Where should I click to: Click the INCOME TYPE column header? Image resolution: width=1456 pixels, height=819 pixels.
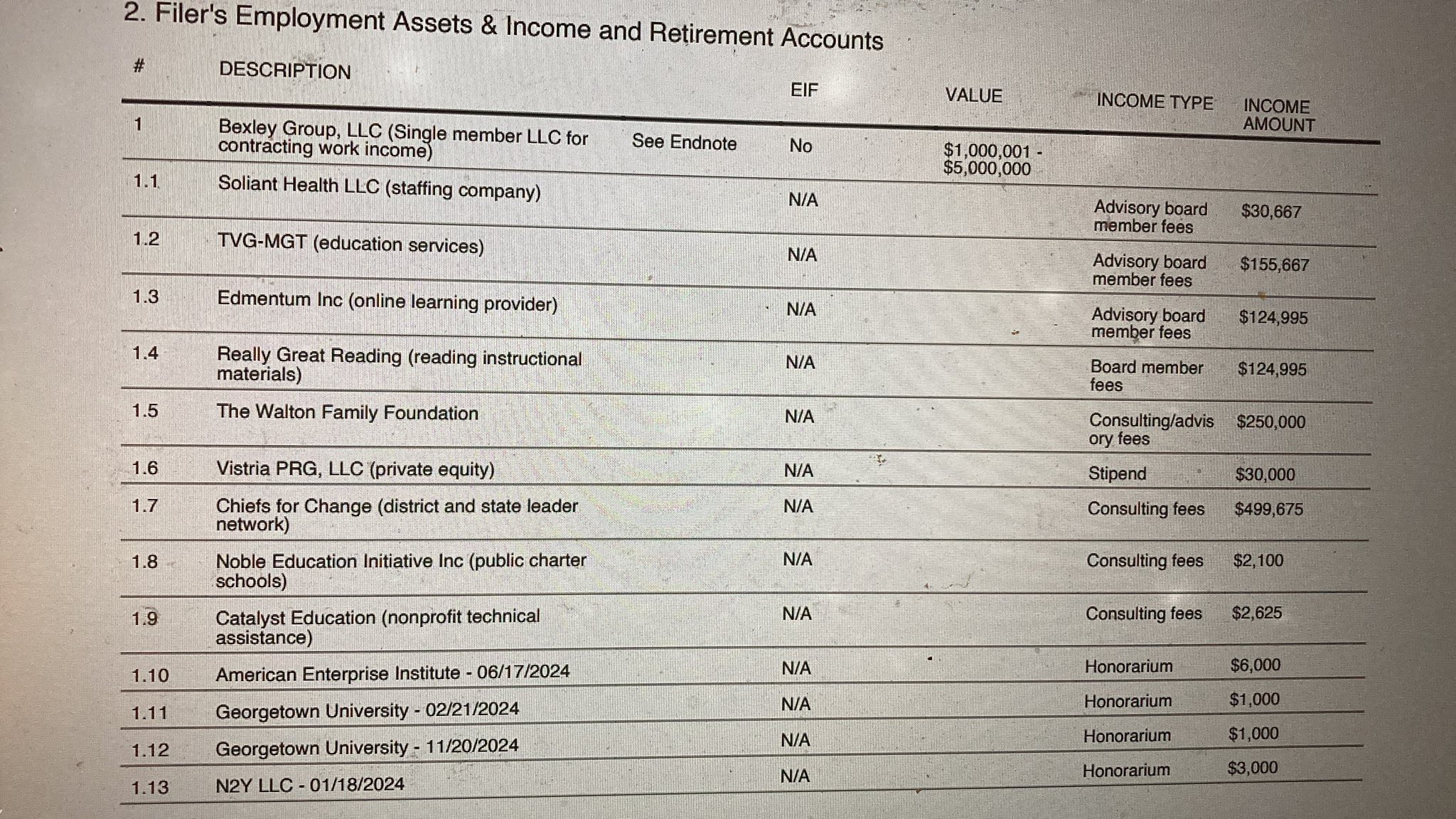click(1155, 102)
